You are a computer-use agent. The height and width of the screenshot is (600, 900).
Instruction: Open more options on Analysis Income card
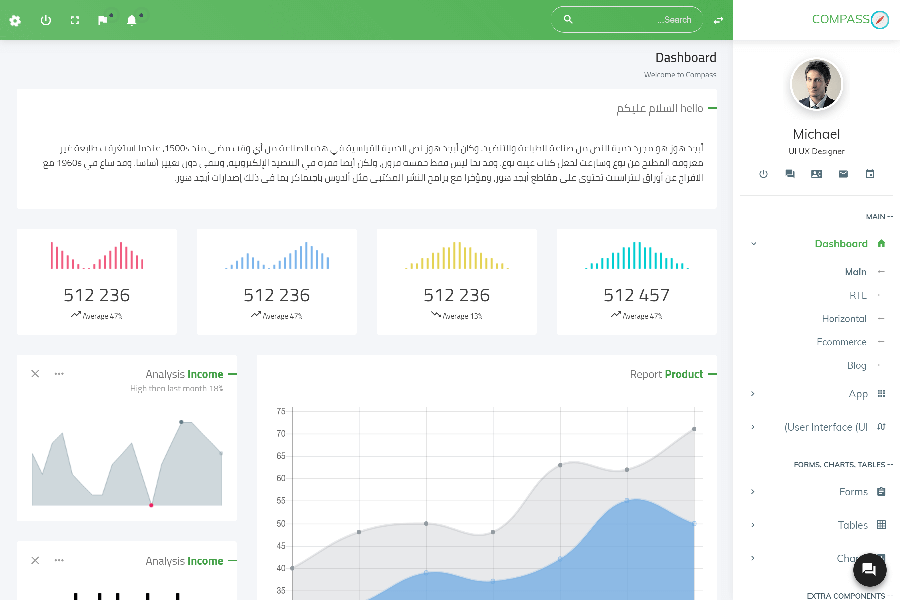coord(59,374)
